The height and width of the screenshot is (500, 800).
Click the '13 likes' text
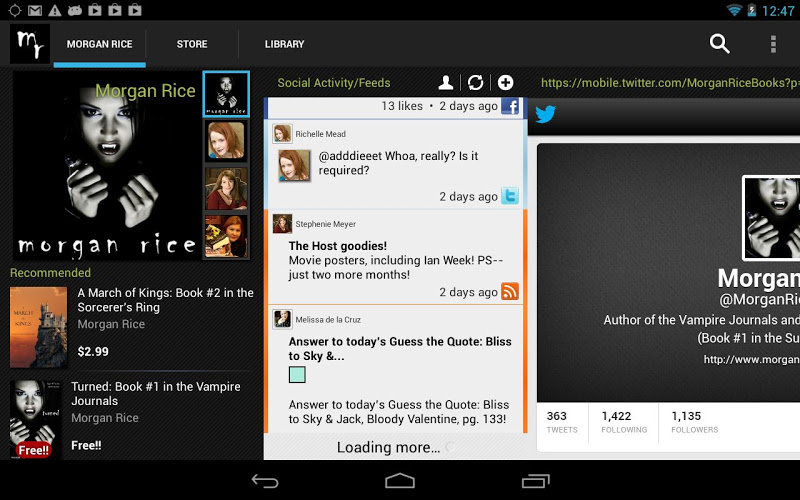click(x=402, y=106)
